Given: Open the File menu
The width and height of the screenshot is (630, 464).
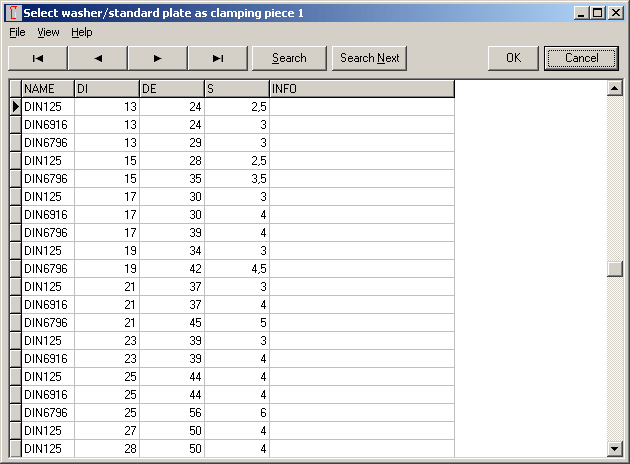Looking at the screenshot, I should click(x=17, y=32).
